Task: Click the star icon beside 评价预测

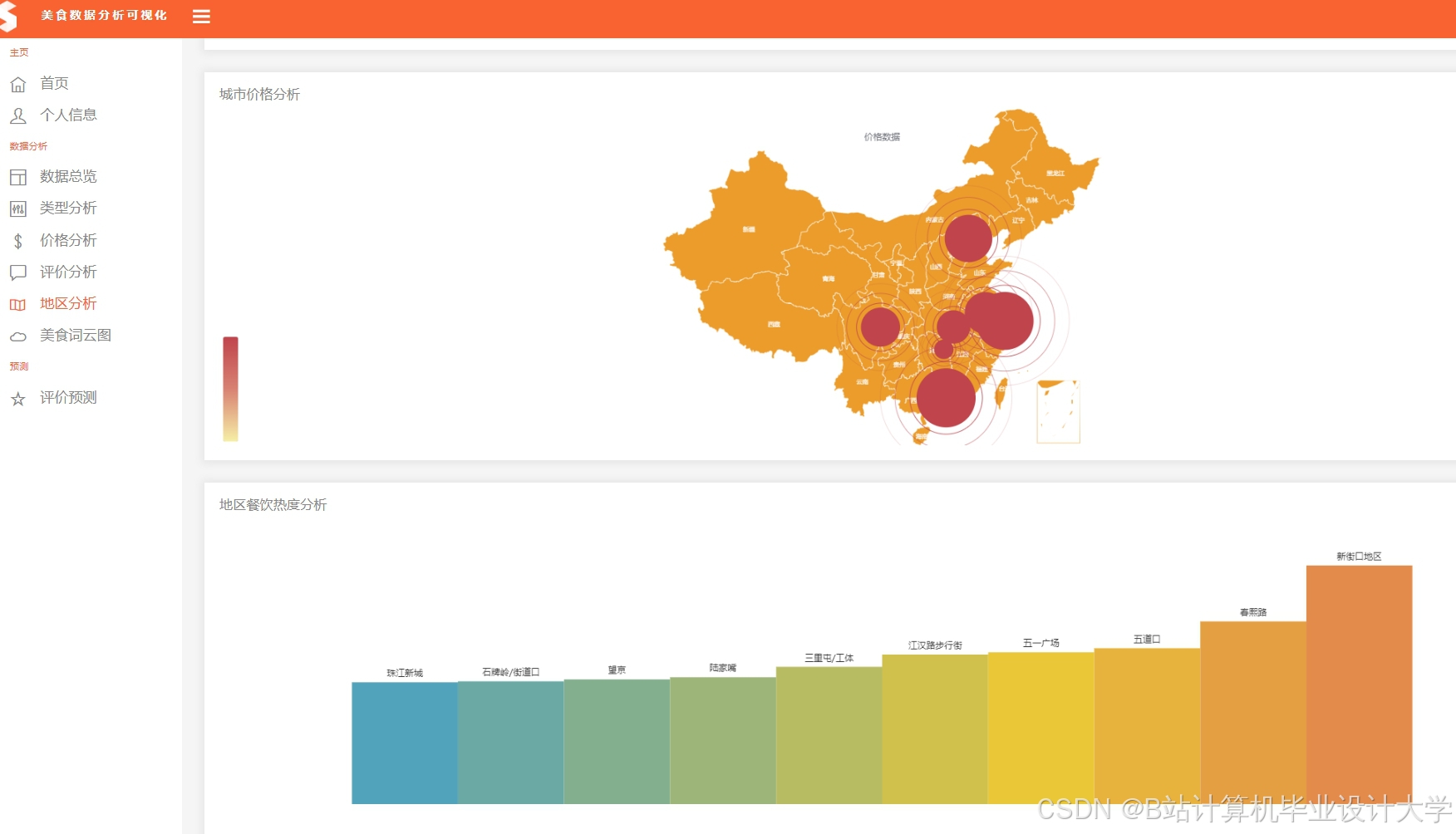Action: (18, 398)
